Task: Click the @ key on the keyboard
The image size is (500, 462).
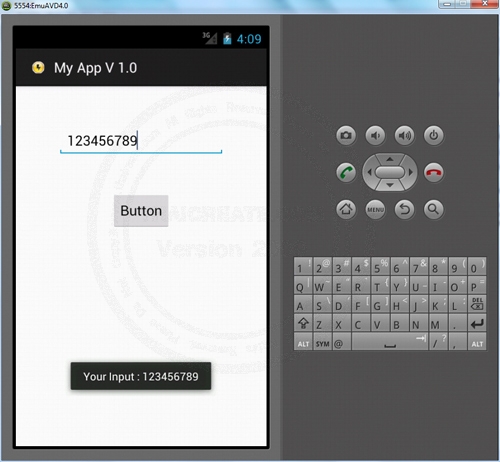Action: pos(341,342)
